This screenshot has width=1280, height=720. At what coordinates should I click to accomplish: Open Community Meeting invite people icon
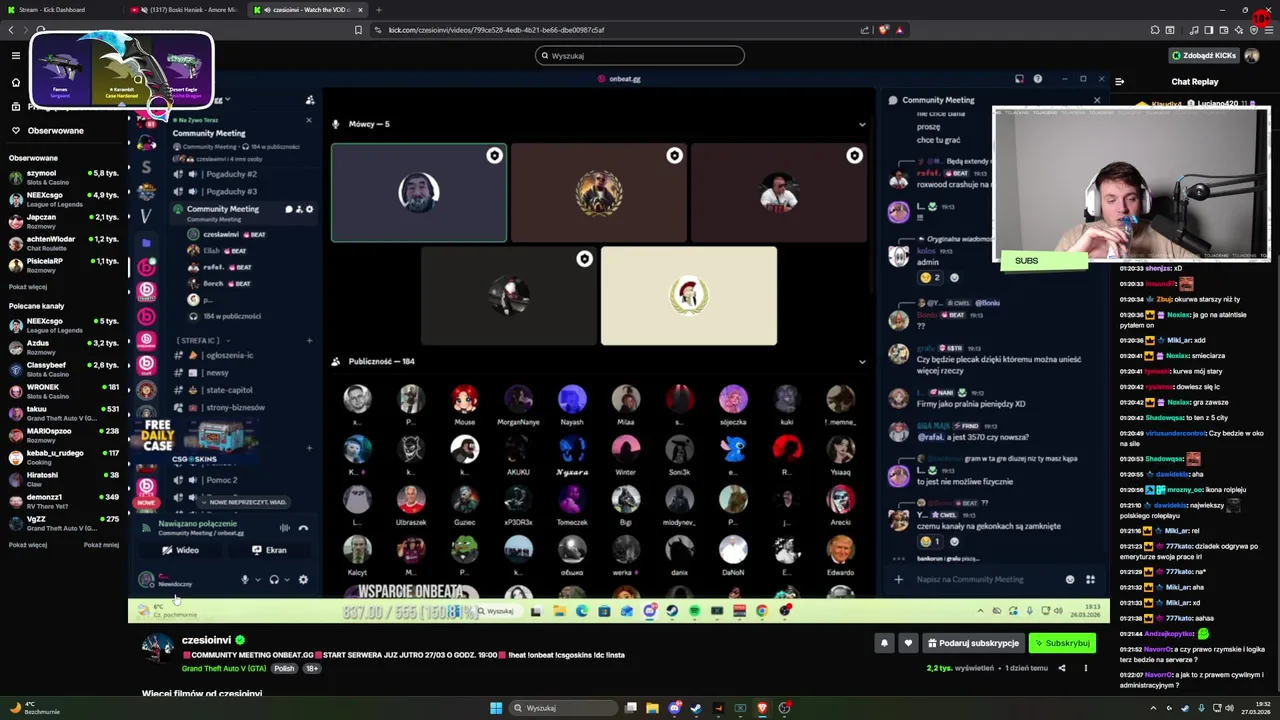(299, 209)
